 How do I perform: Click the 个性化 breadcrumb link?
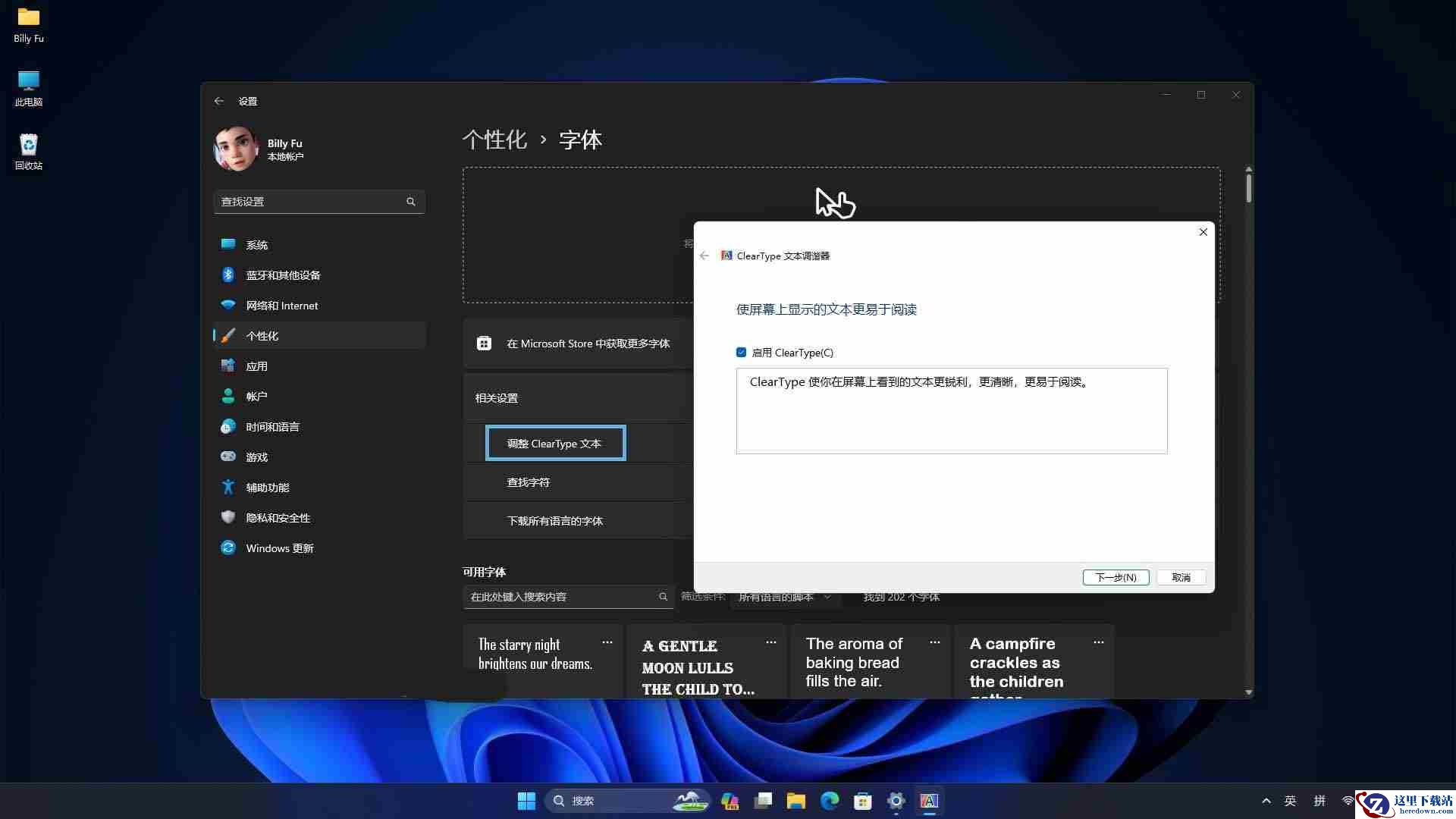pos(494,140)
